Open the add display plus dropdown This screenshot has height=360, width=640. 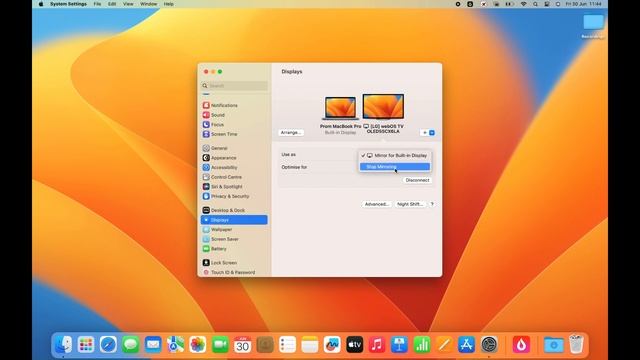(x=428, y=133)
